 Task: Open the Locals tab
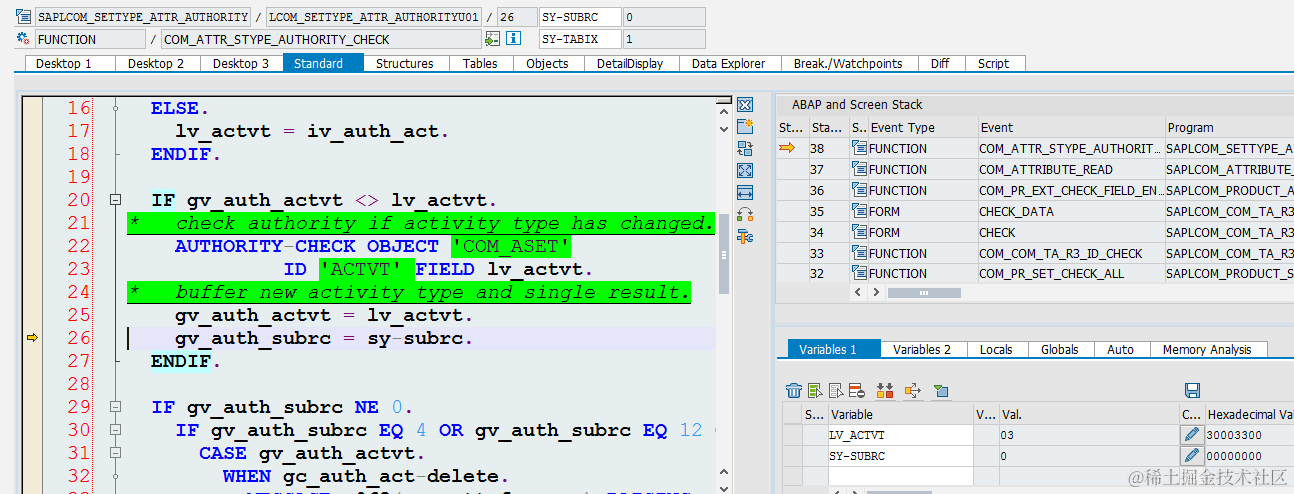(x=996, y=349)
